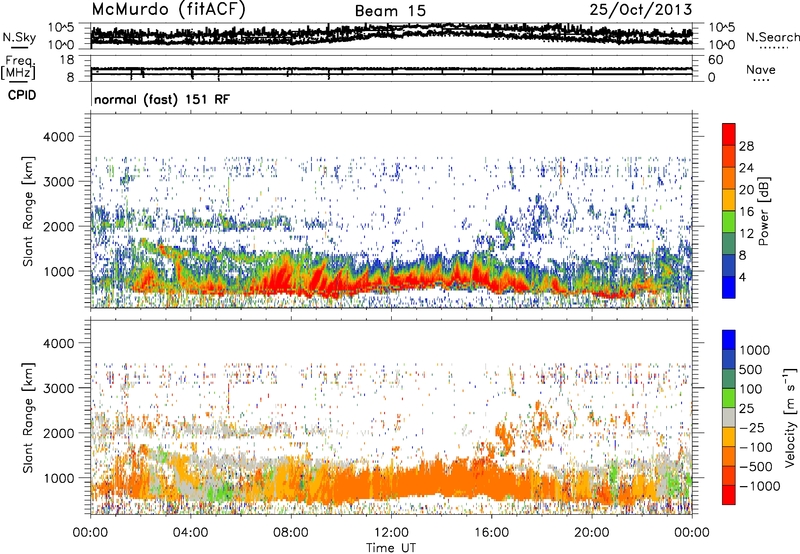Click the '12:00' time axis tick label
800x554 pixels.
[x=391, y=533]
